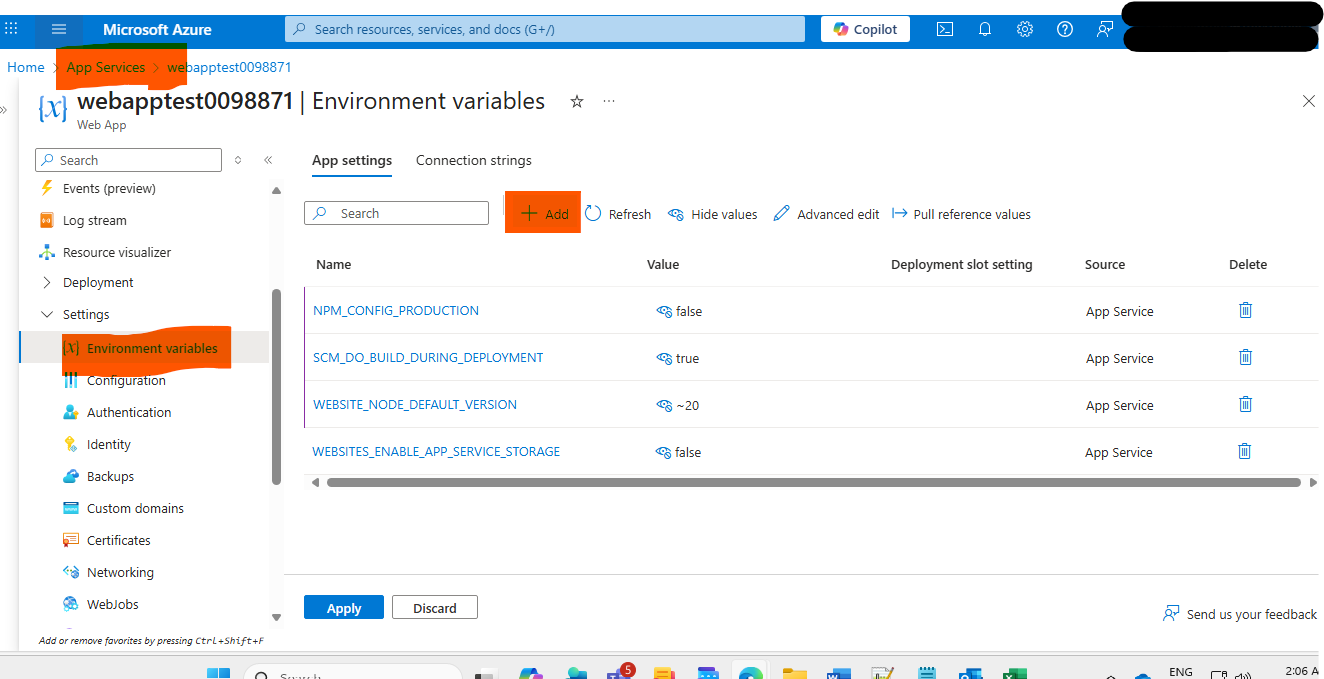
Task: Open Custom domains in the sidebar
Action: pyautogui.click(x=135, y=508)
